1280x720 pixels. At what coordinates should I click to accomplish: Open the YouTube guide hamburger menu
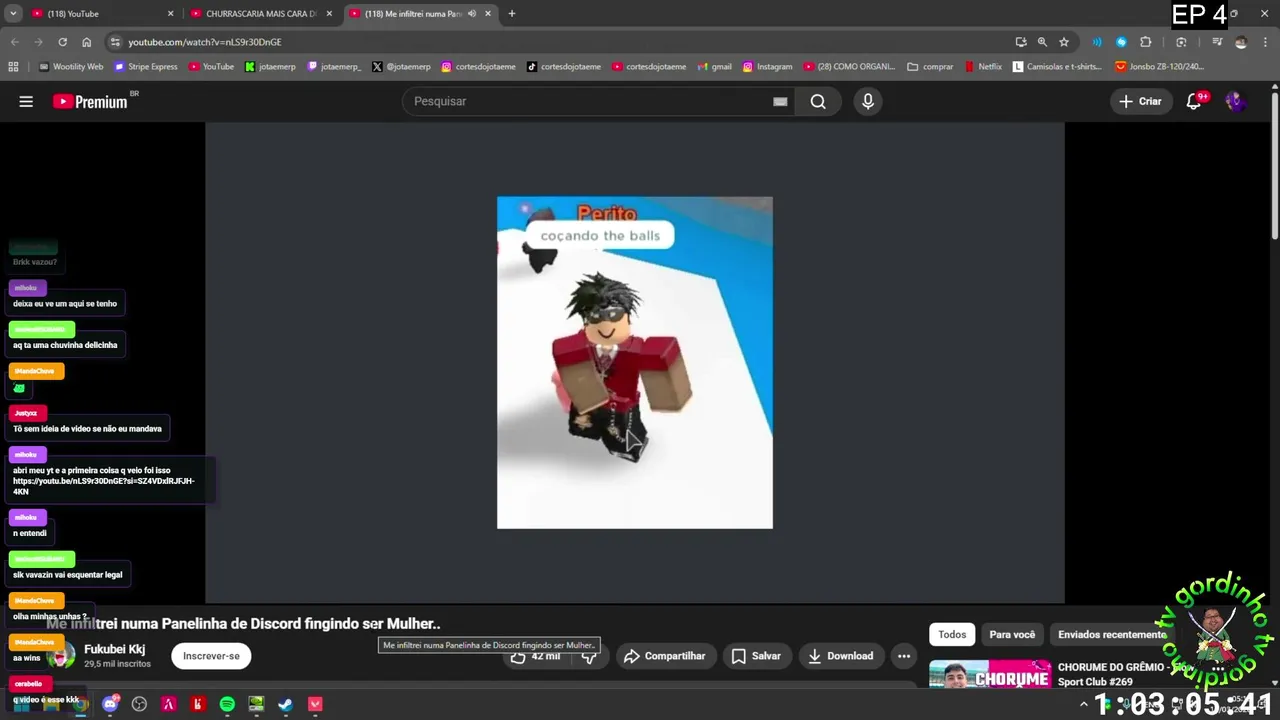26,101
